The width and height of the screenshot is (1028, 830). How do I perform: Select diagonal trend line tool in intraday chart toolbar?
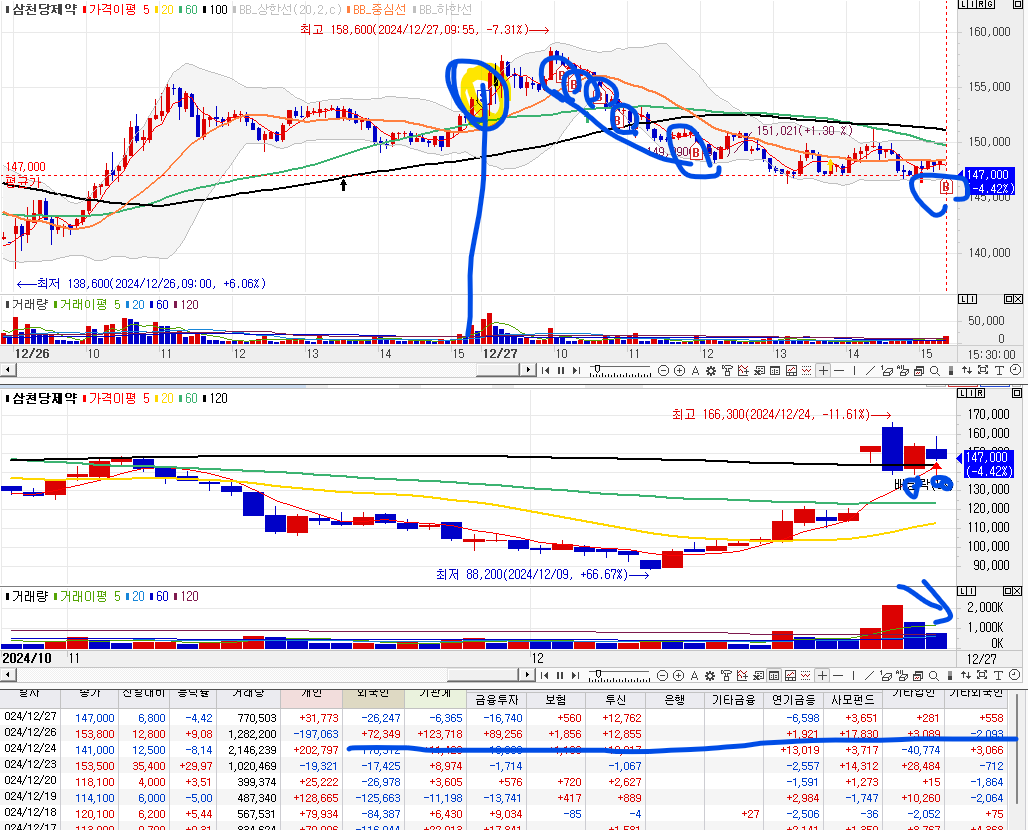(x=870, y=370)
